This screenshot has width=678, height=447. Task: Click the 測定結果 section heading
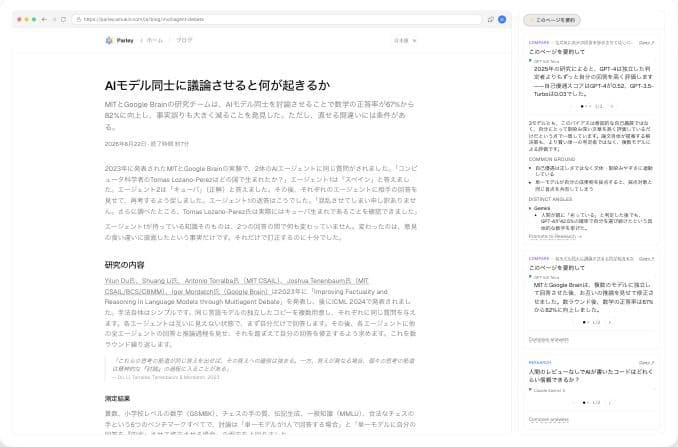pos(117,399)
